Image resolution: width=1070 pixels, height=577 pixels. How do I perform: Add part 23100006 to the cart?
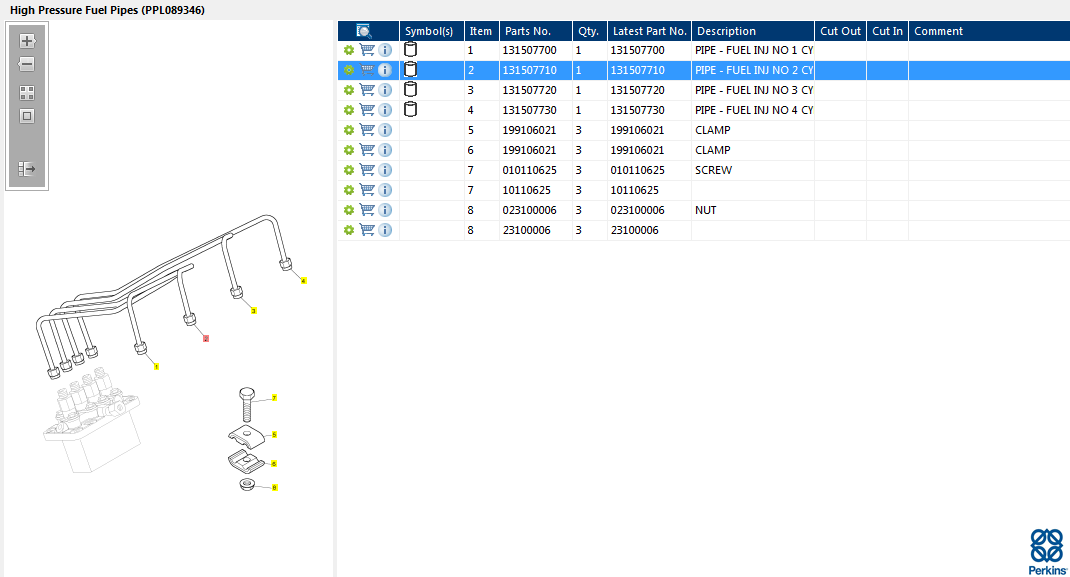tap(367, 230)
